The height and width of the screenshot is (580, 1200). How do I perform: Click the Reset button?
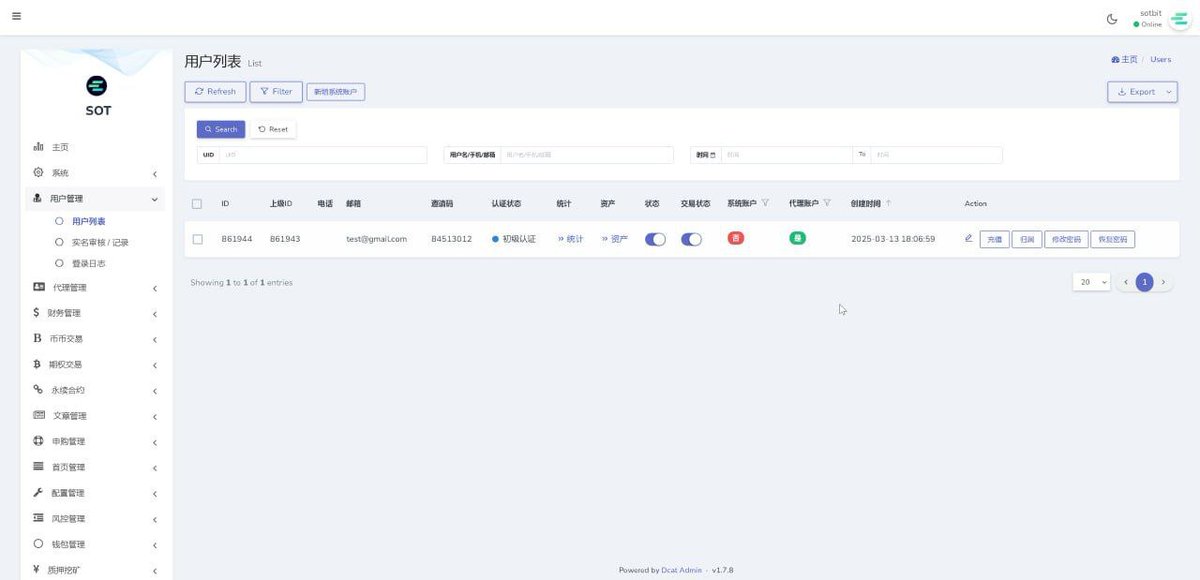coord(273,129)
